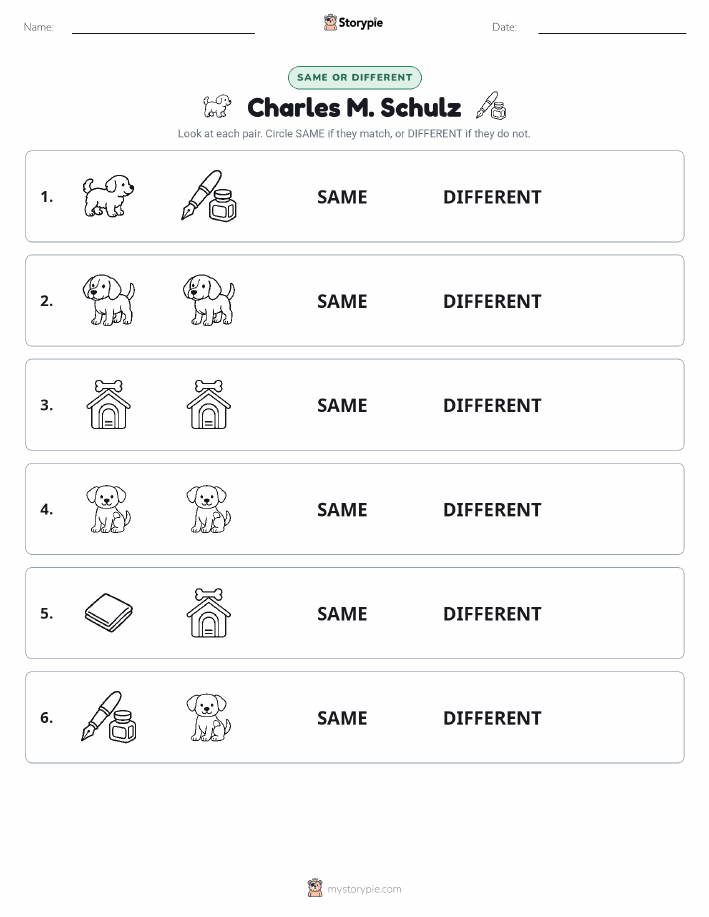709x917 pixels.
Task: Click the folded blanket icon in row 5
Action: (109, 613)
